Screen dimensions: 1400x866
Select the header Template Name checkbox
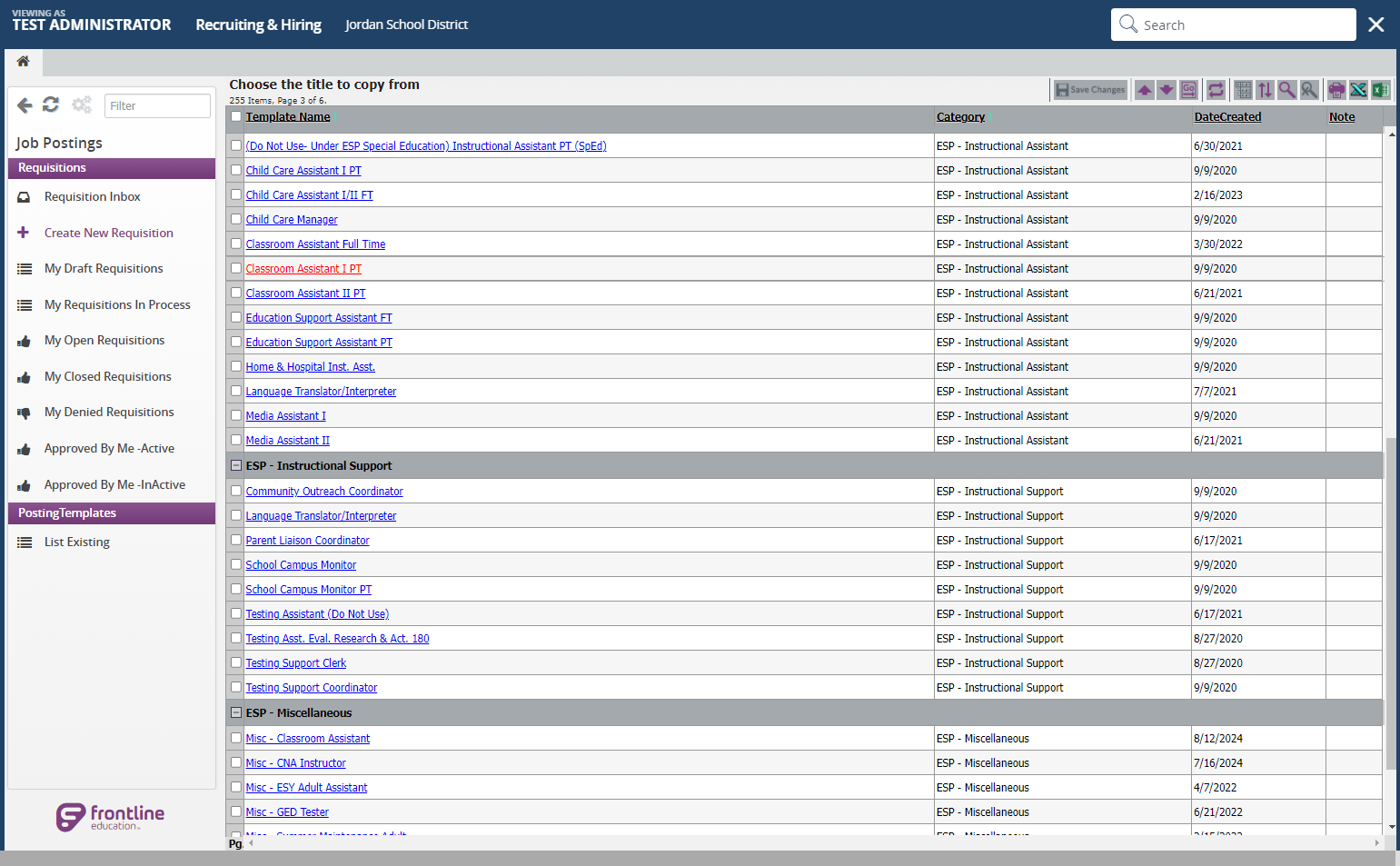tap(236, 116)
